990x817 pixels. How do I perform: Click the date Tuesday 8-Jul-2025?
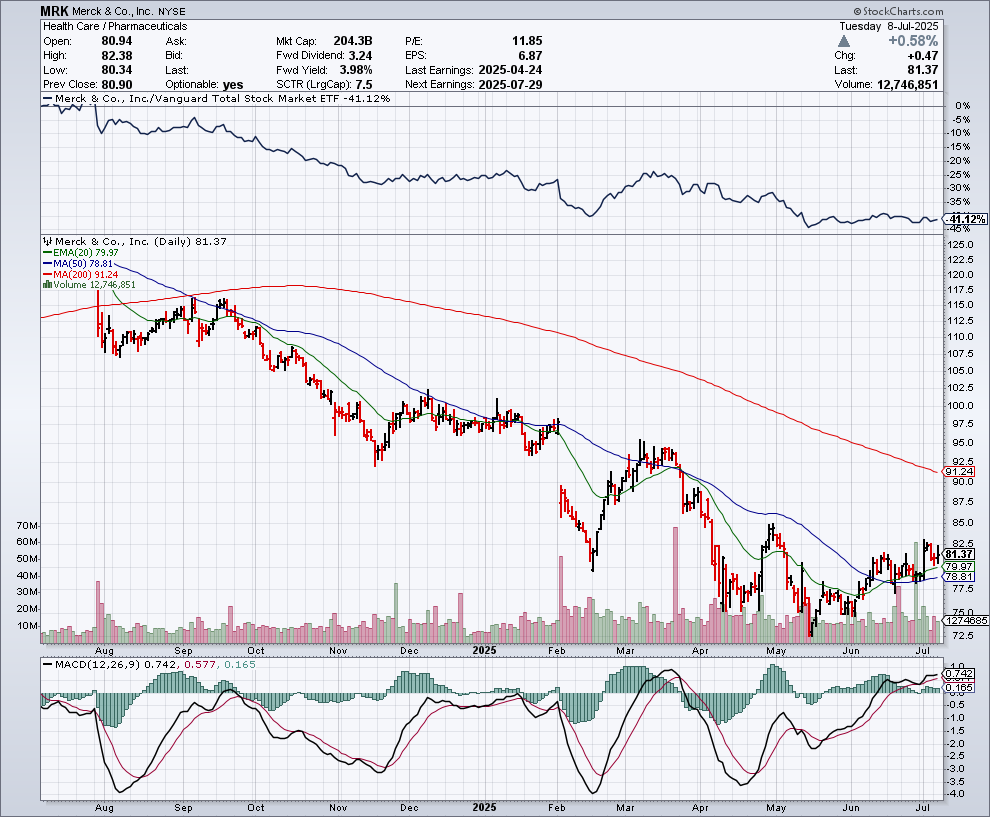coord(889,27)
